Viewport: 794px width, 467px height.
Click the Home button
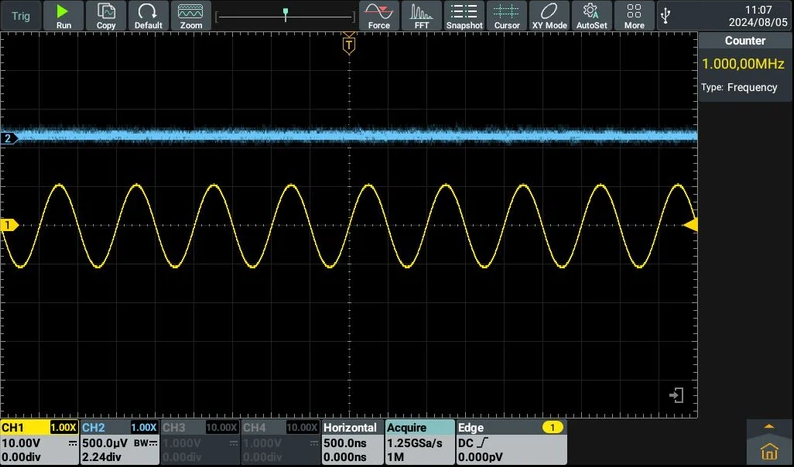[768, 450]
